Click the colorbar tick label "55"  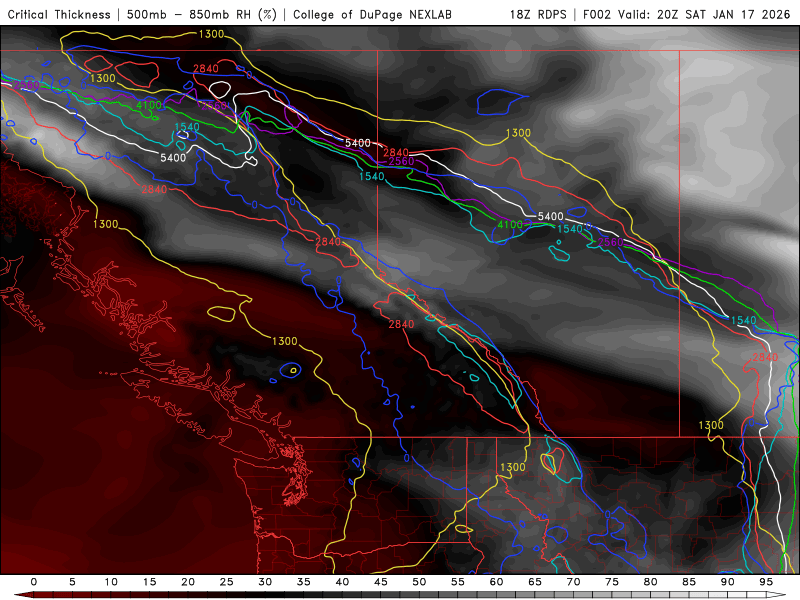click(x=458, y=582)
